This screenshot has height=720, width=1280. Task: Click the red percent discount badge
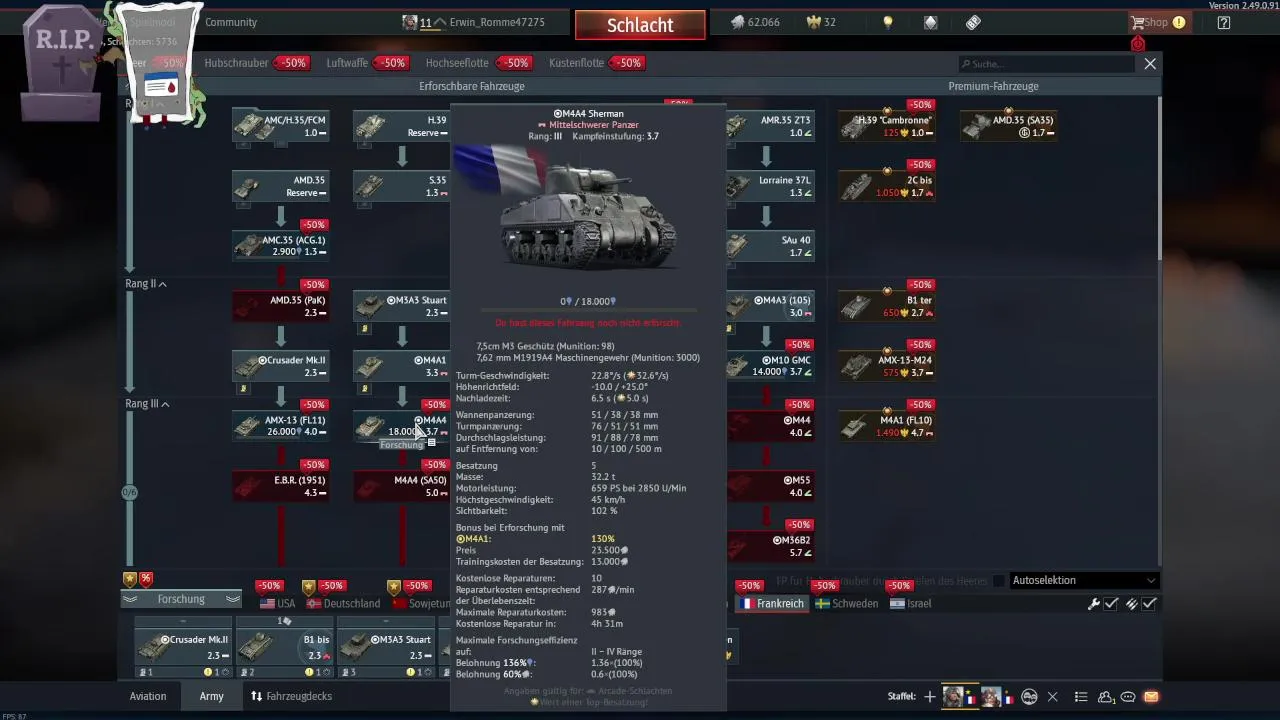146,578
